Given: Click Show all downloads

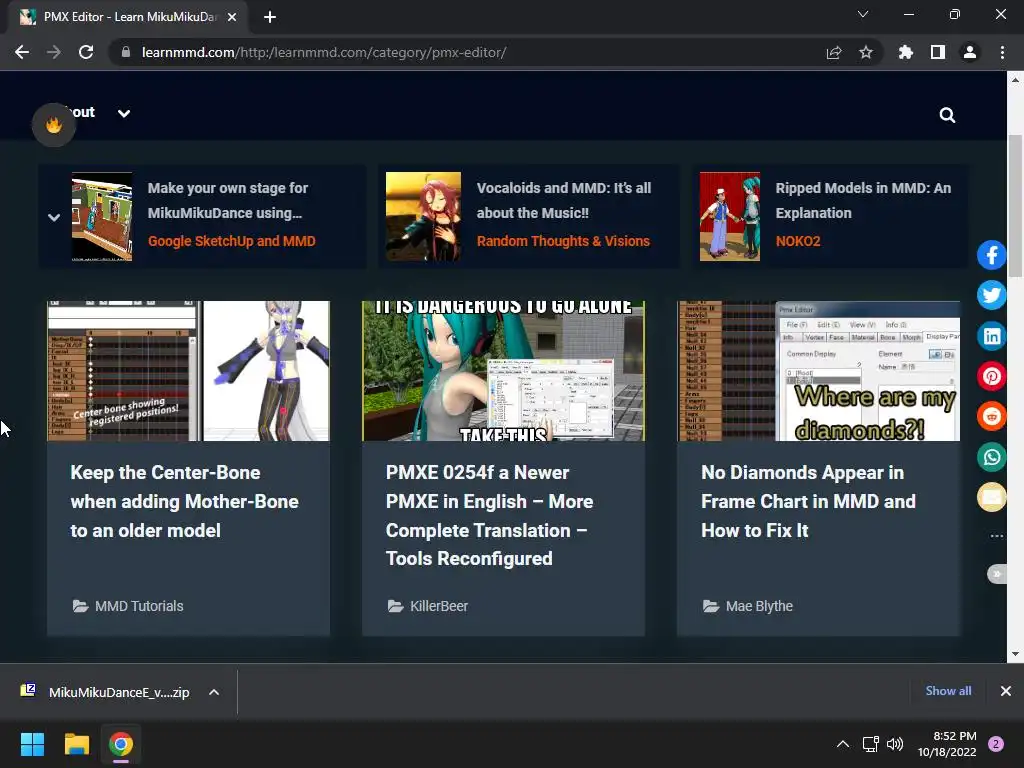Looking at the screenshot, I should pos(948,691).
